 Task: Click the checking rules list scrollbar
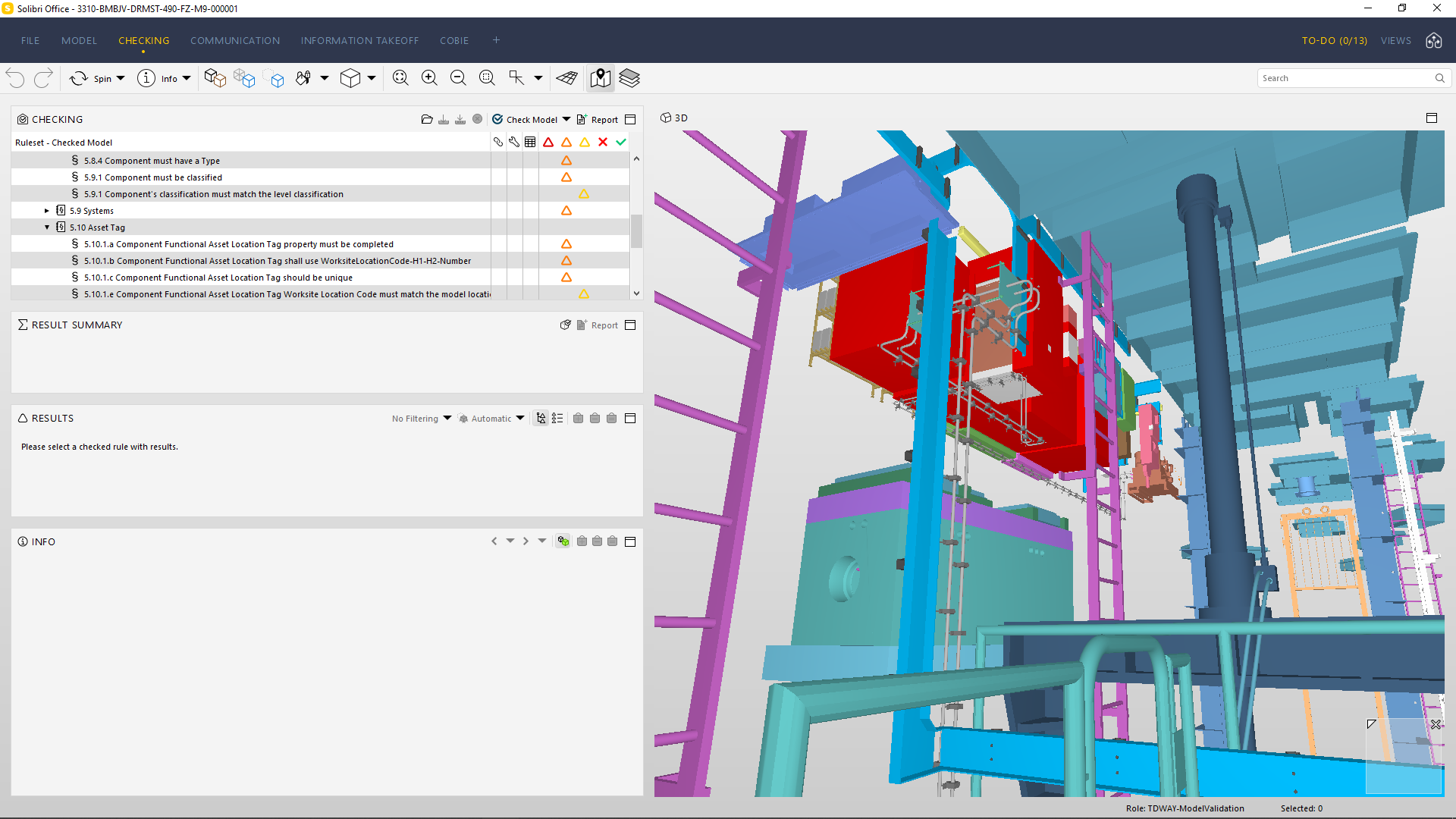(636, 231)
